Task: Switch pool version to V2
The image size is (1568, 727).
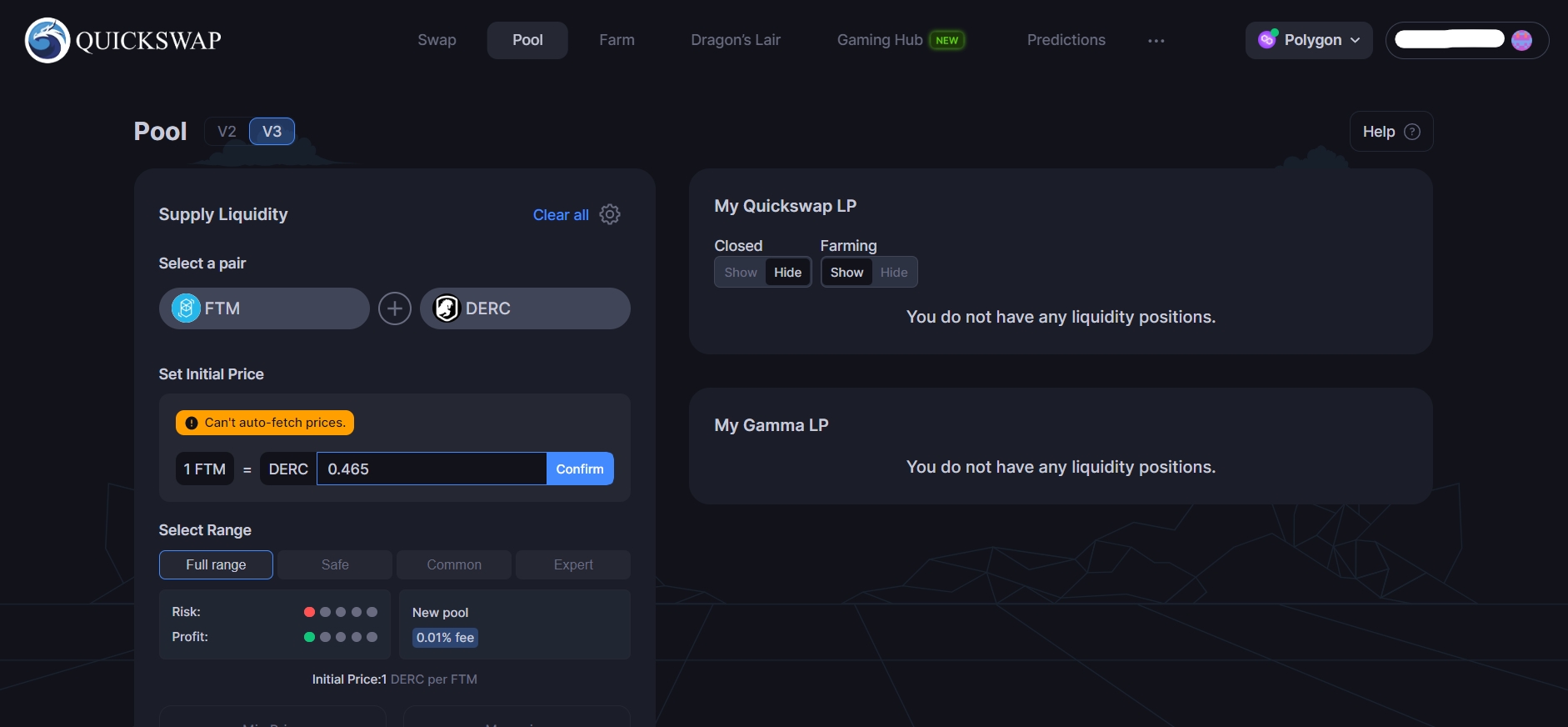Action: point(227,132)
